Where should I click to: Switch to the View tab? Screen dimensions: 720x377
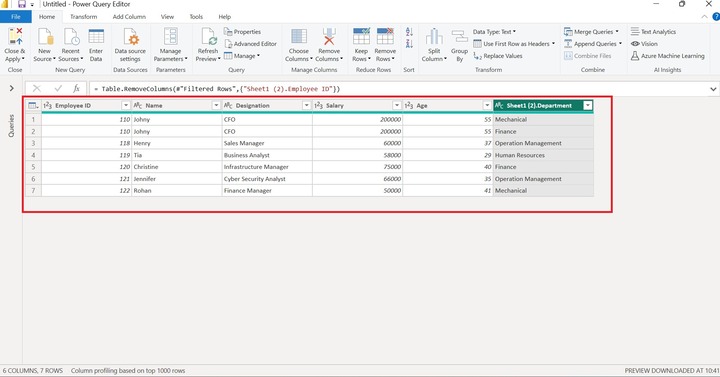(x=167, y=17)
